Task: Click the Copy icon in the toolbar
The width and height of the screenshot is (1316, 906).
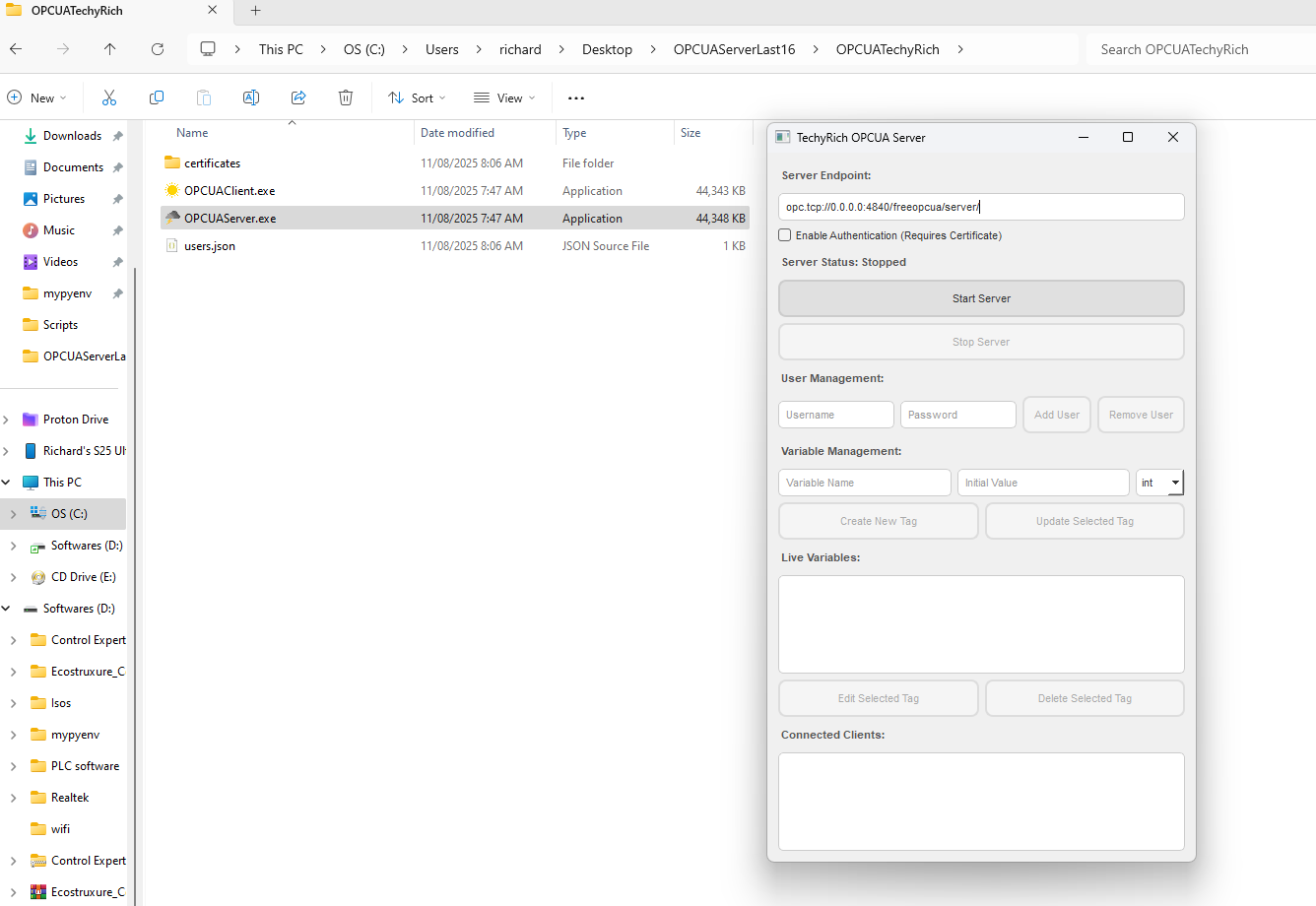Action: (x=157, y=97)
